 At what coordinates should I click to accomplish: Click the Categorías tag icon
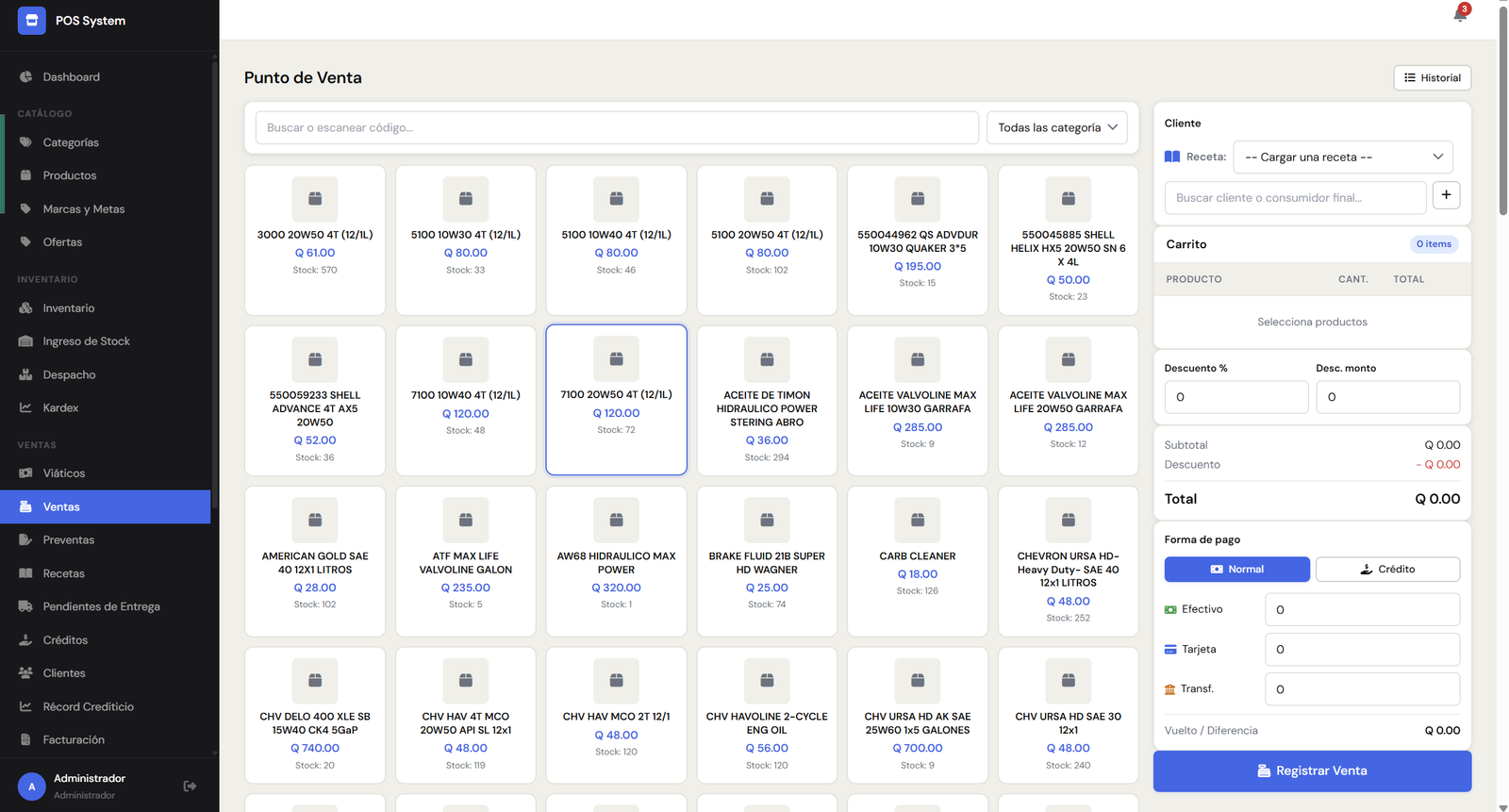point(25,142)
